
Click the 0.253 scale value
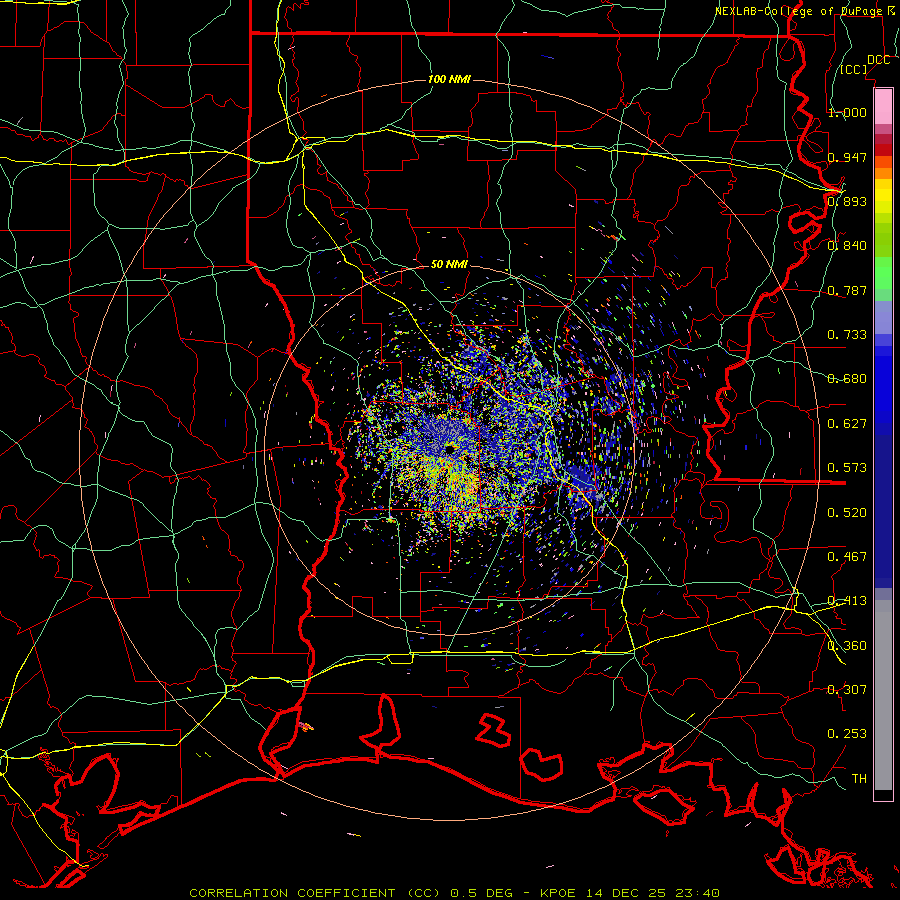(x=847, y=734)
